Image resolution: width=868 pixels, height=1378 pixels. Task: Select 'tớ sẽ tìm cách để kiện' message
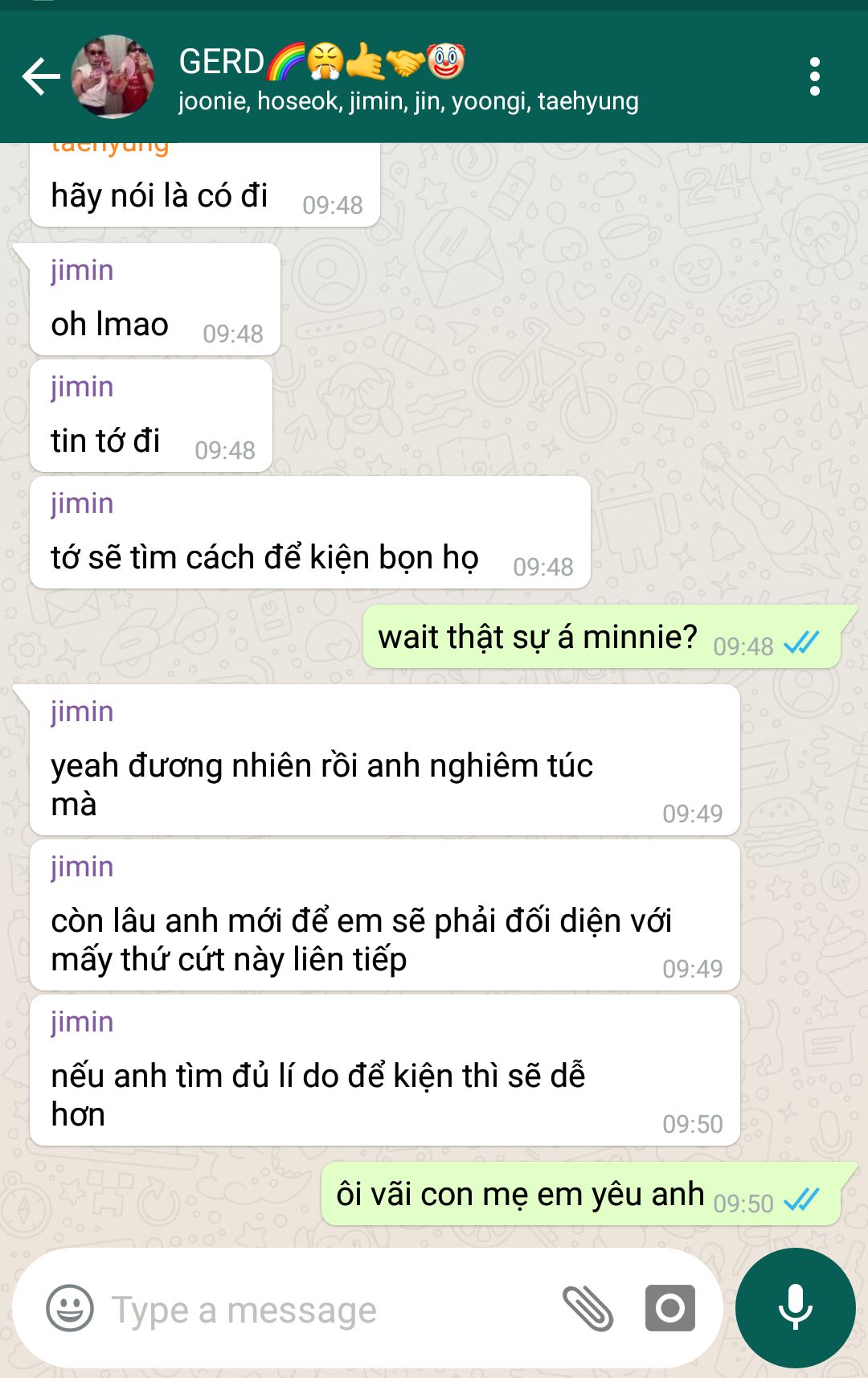pos(310,532)
